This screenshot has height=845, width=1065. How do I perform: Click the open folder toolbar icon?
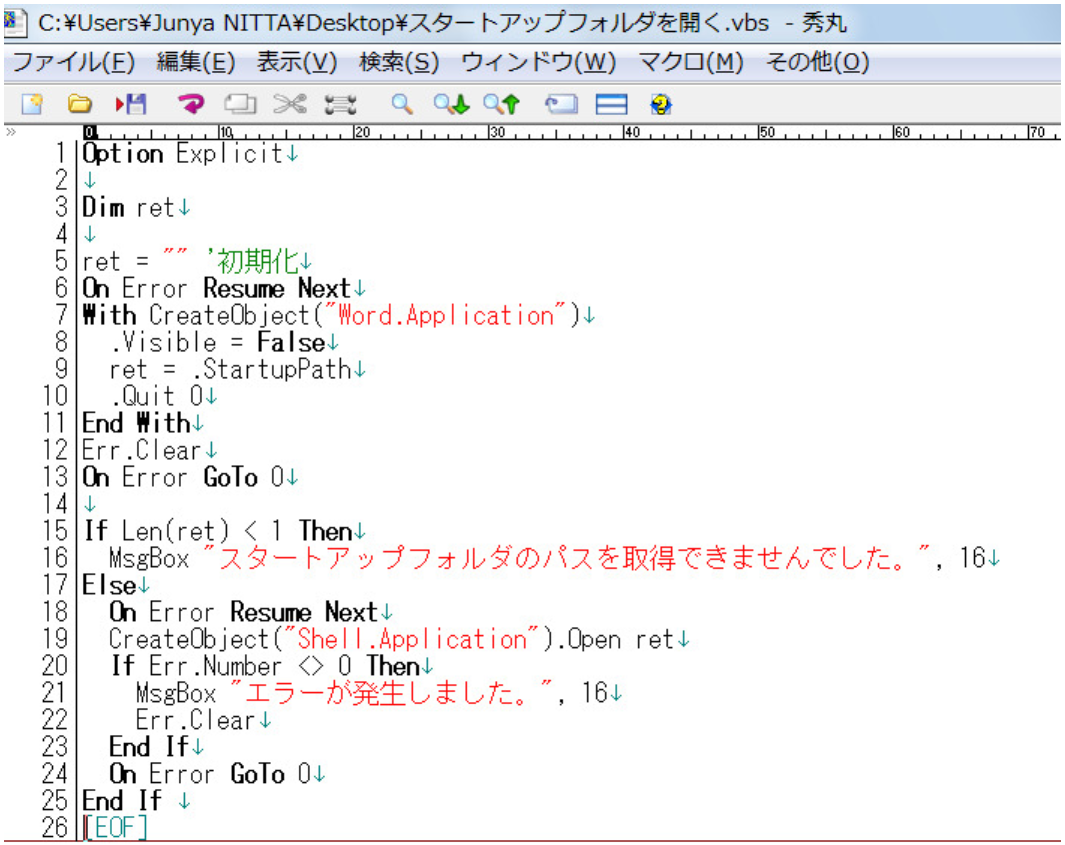click(x=79, y=104)
